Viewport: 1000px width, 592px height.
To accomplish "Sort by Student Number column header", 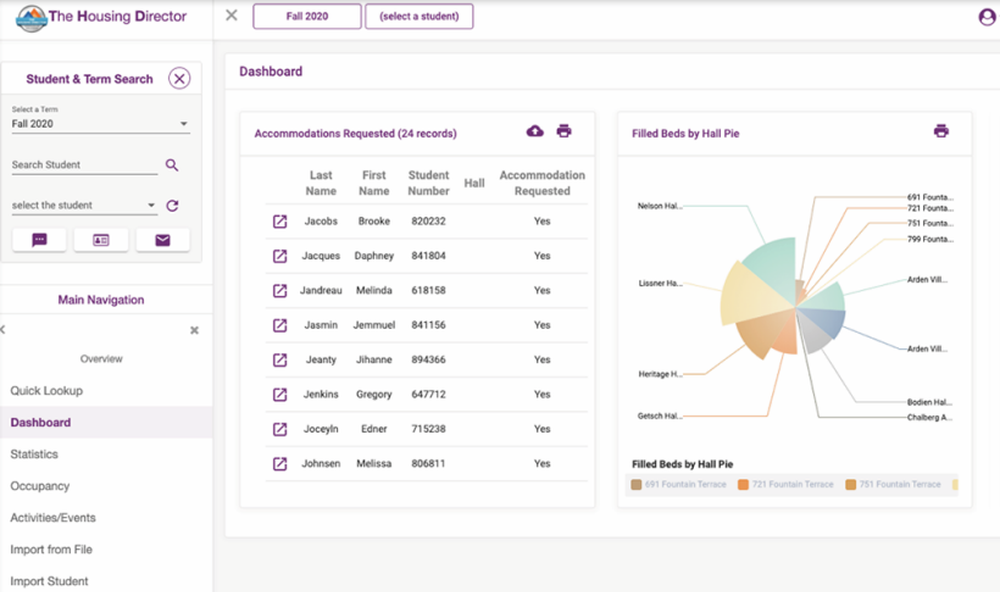I will pyautogui.click(x=429, y=183).
